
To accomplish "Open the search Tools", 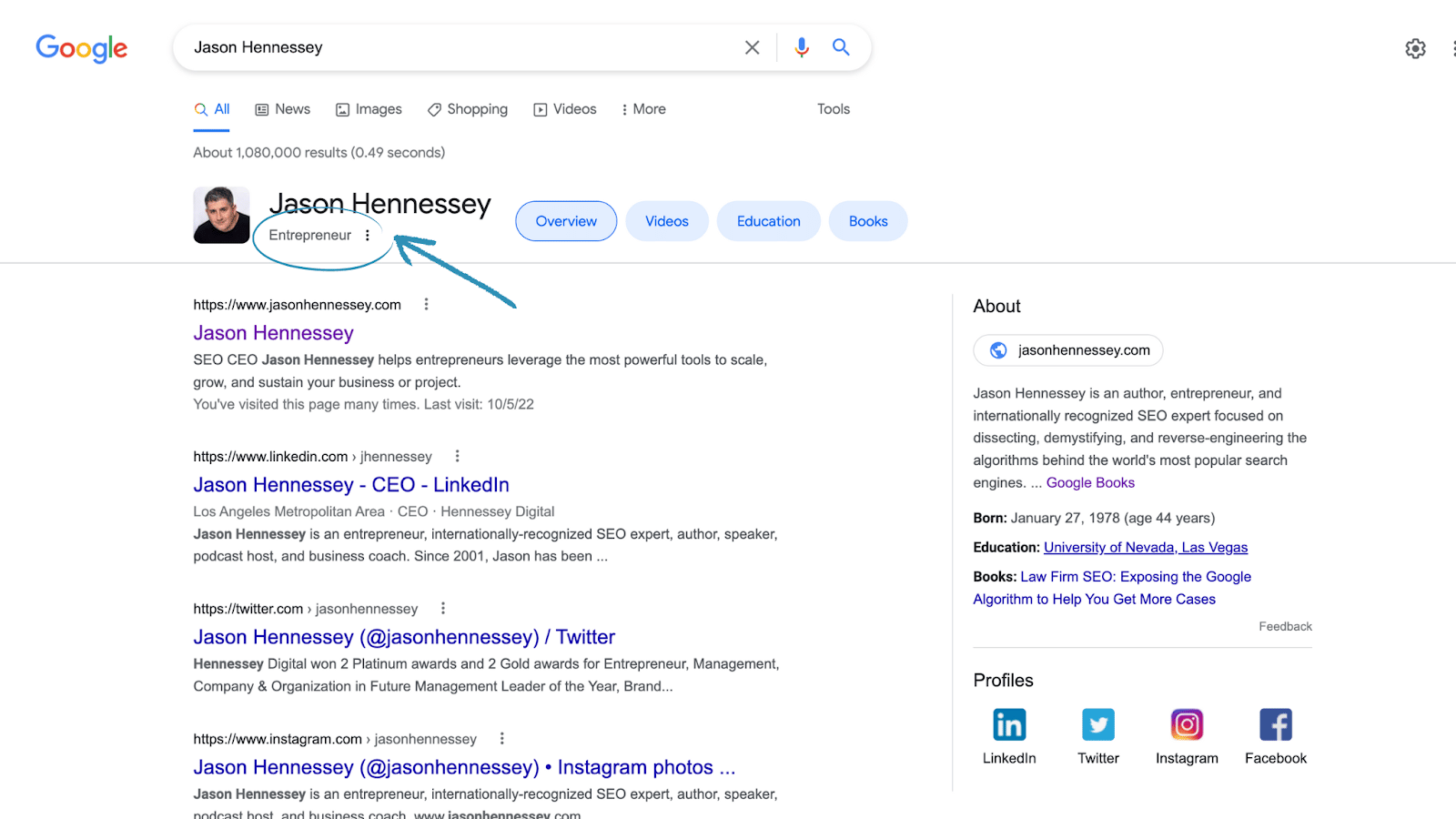I will [x=833, y=109].
